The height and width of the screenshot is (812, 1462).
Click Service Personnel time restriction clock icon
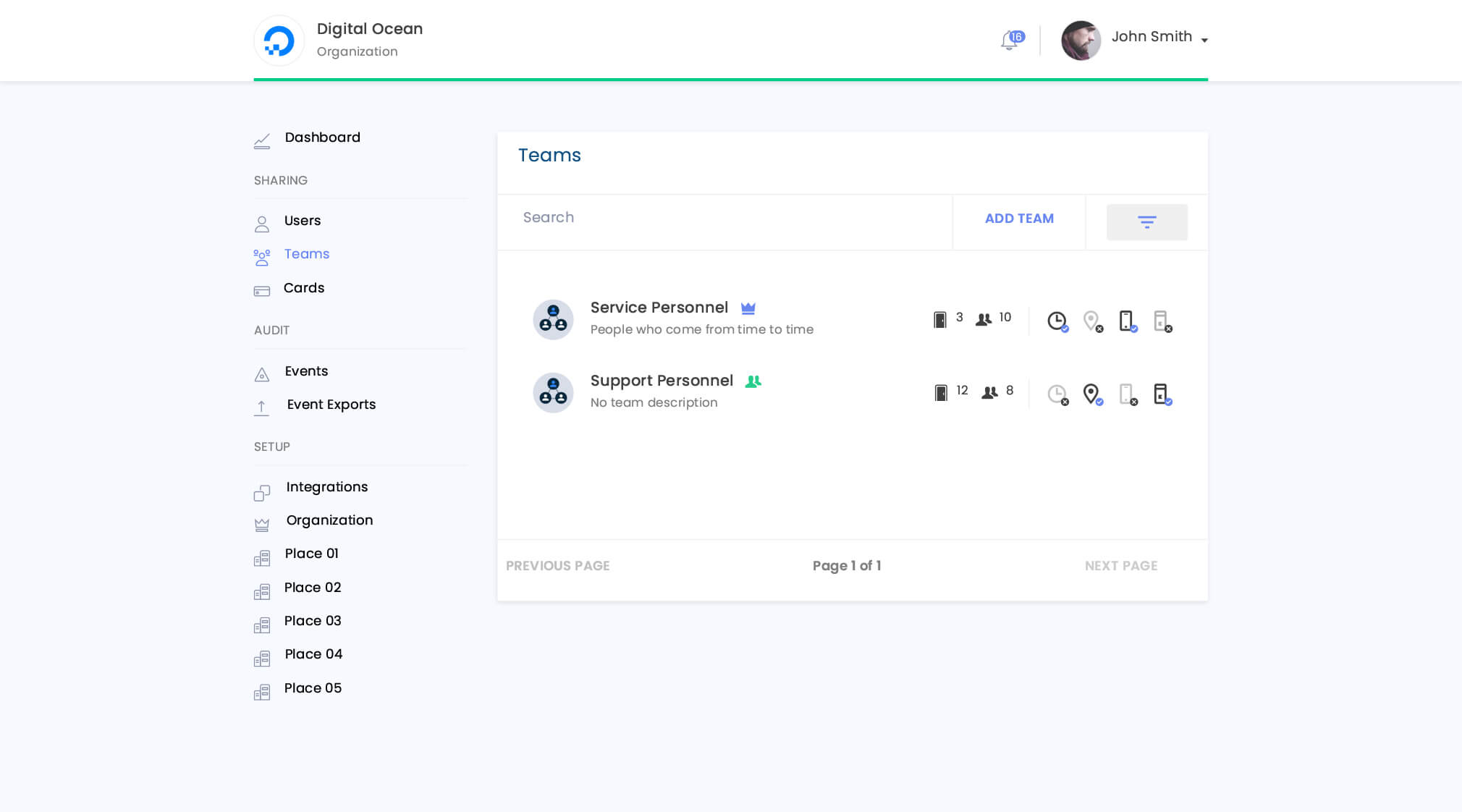click(1057, 321)
